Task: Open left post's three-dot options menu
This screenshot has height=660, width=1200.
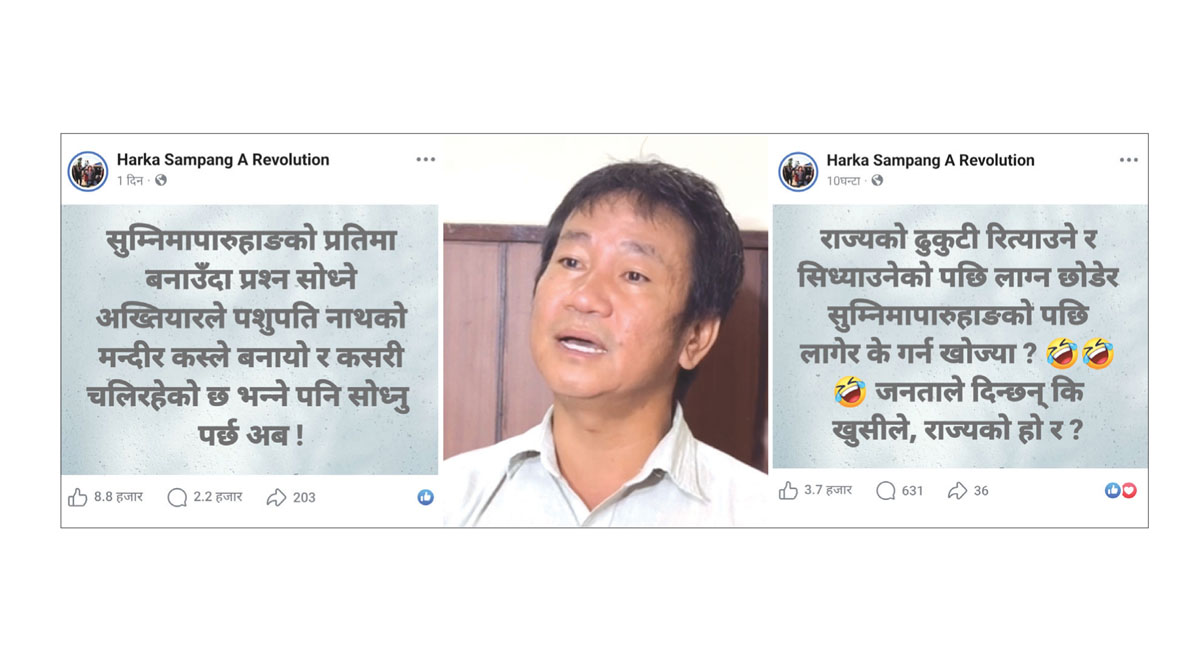Action: coord(426,159)
